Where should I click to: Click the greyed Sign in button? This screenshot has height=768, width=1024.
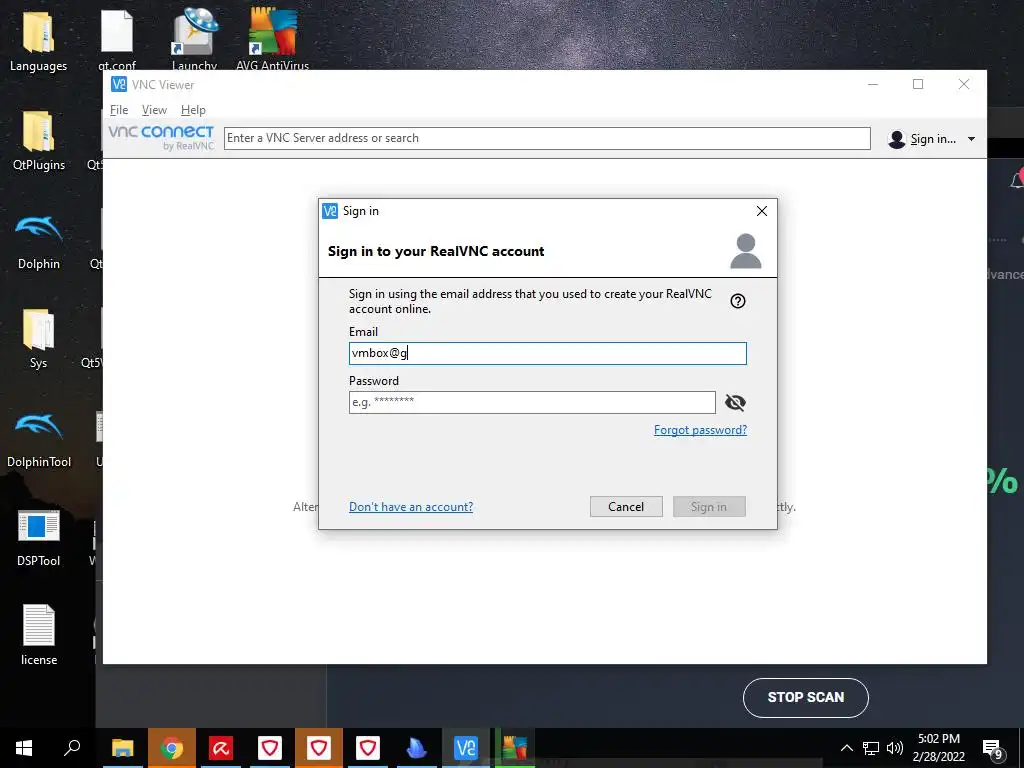[x=709, y=507]
